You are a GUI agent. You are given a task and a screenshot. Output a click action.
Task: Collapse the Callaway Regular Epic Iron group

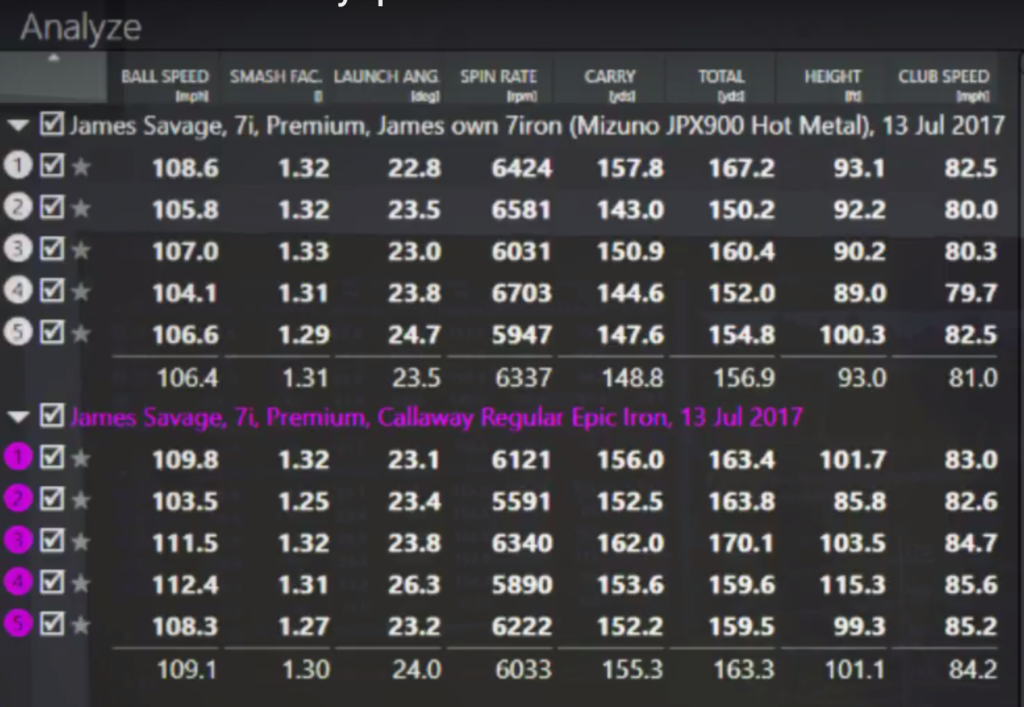(18, 416)
